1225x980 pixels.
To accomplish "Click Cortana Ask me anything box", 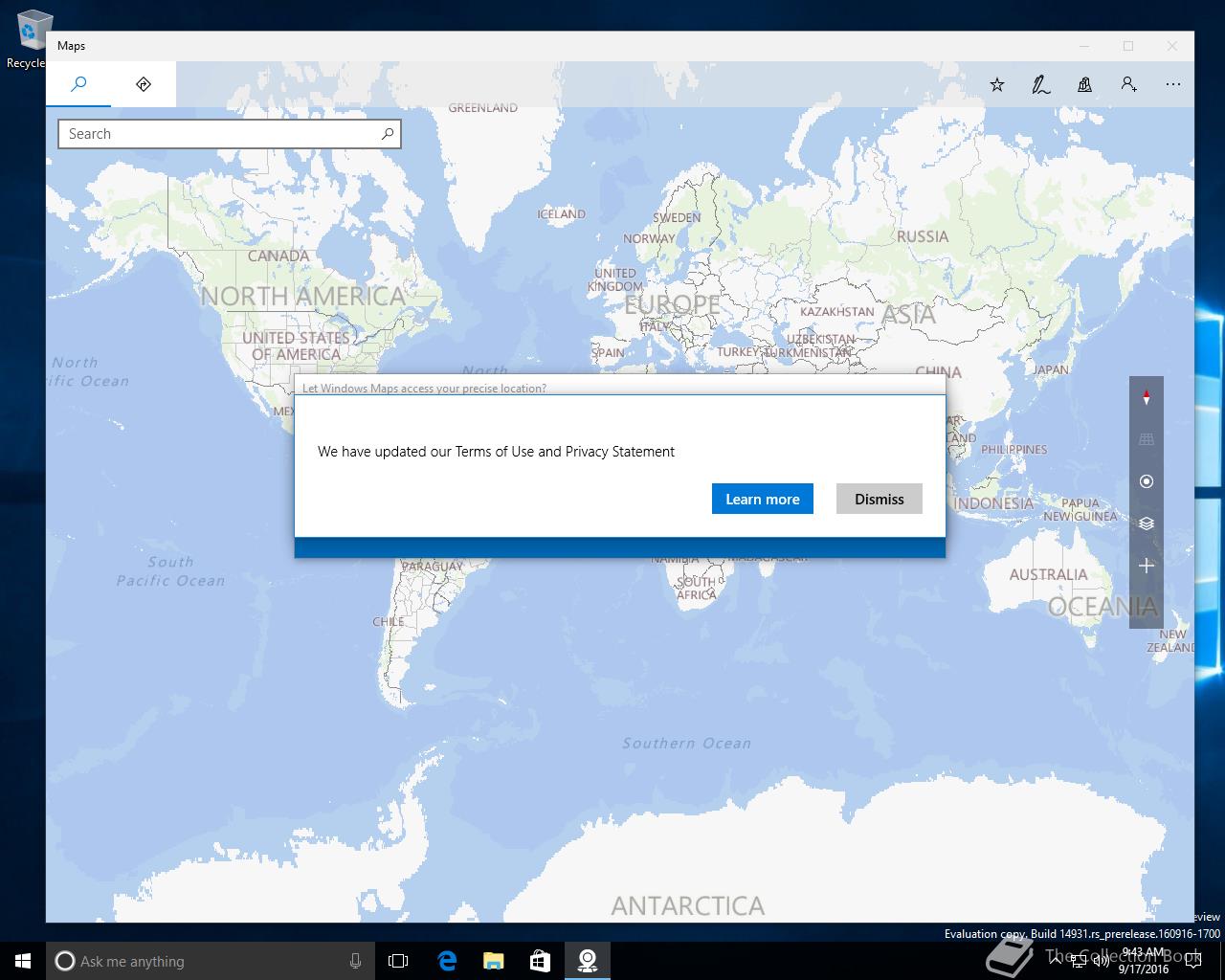I will [x=210, y=961].
